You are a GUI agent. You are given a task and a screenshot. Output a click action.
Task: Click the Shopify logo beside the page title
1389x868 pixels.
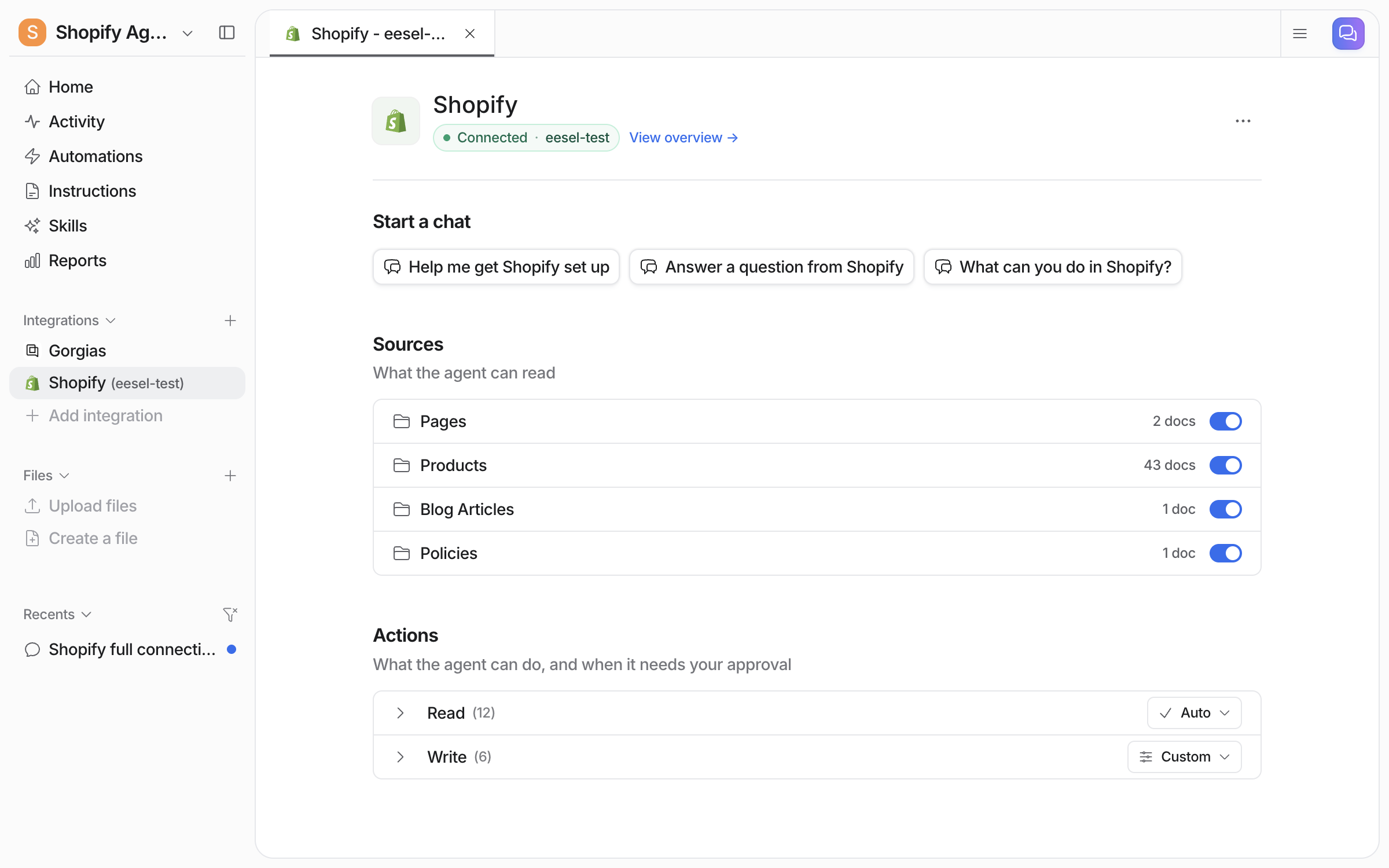click(396, 121)
